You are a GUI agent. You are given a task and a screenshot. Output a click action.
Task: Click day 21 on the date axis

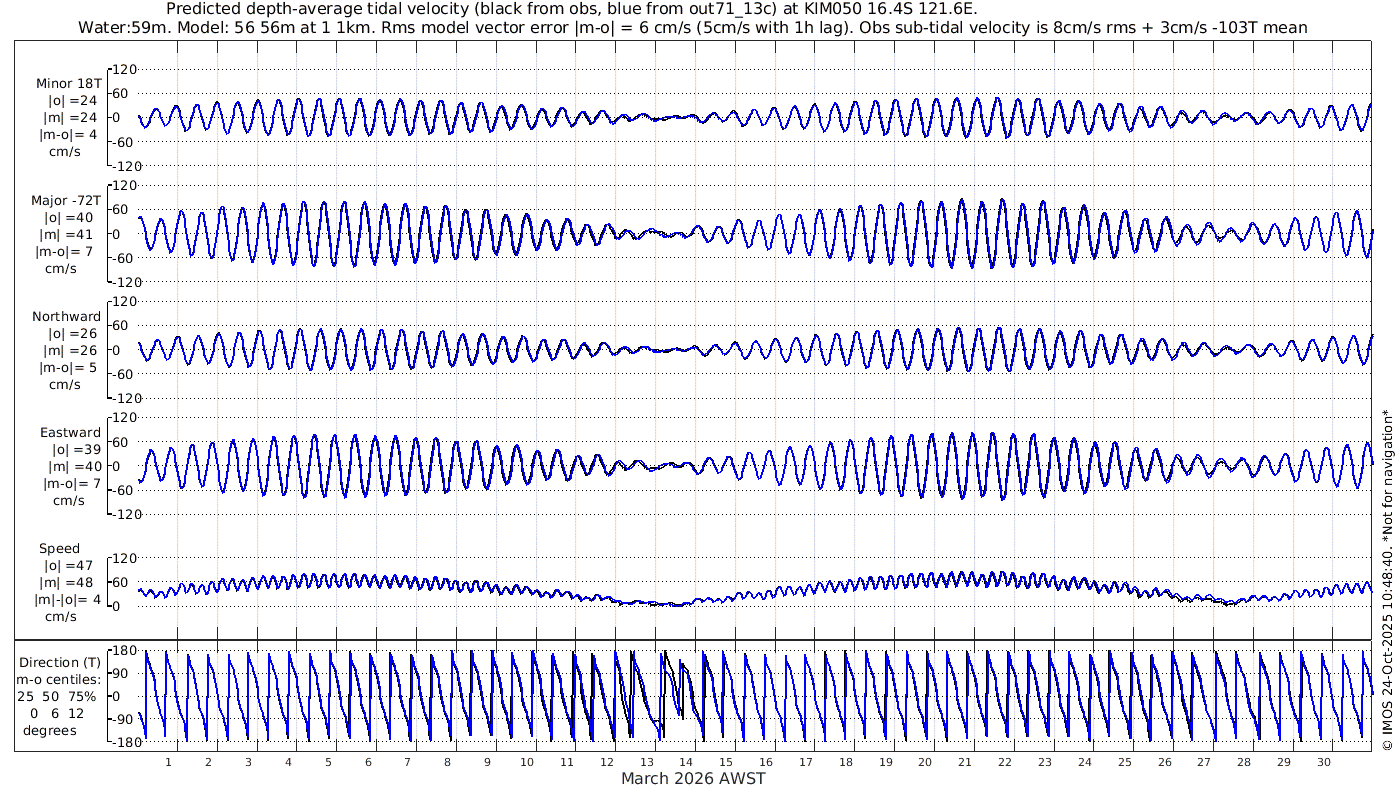pos(965,762)
